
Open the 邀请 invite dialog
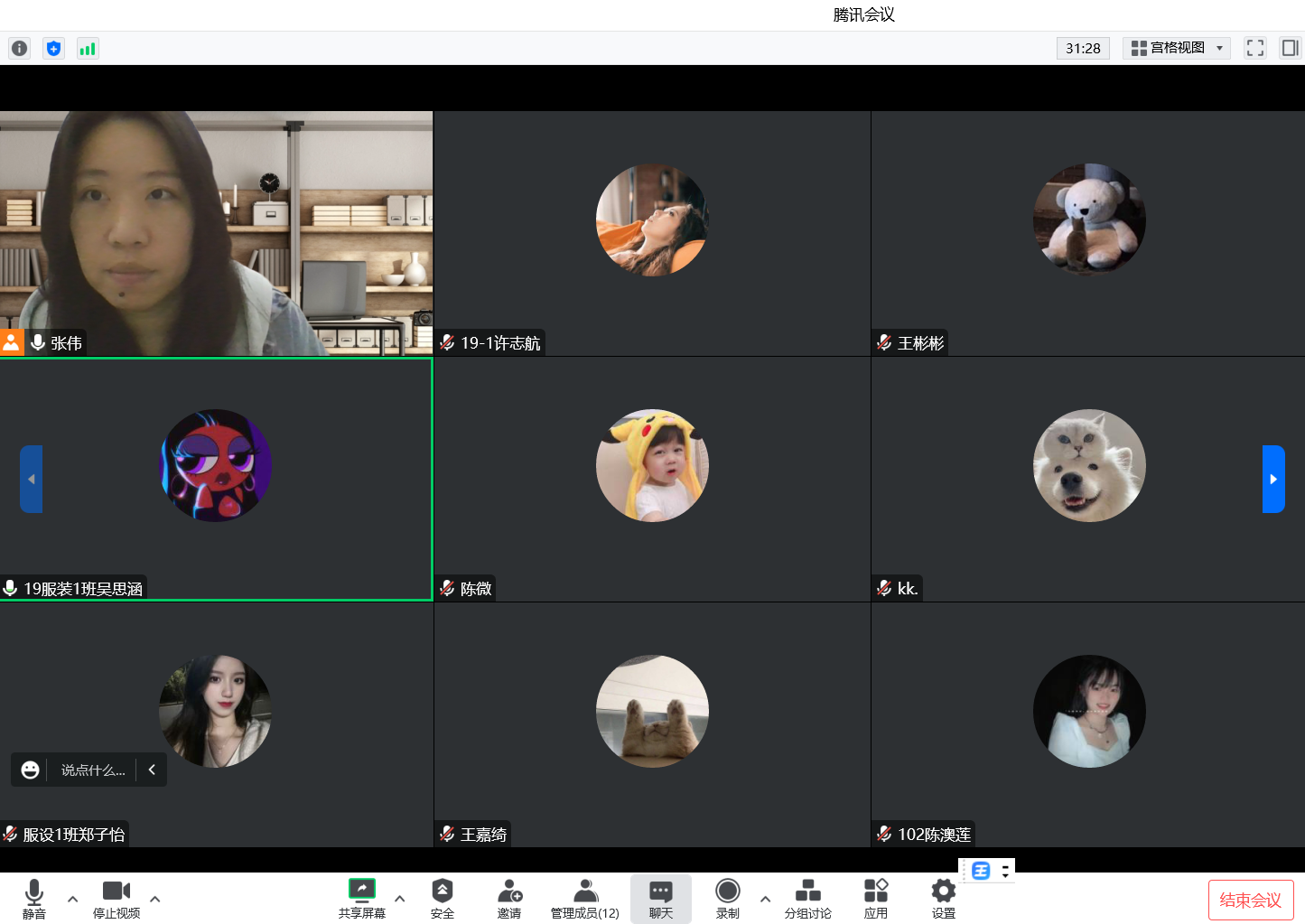[x=509, y=899]
